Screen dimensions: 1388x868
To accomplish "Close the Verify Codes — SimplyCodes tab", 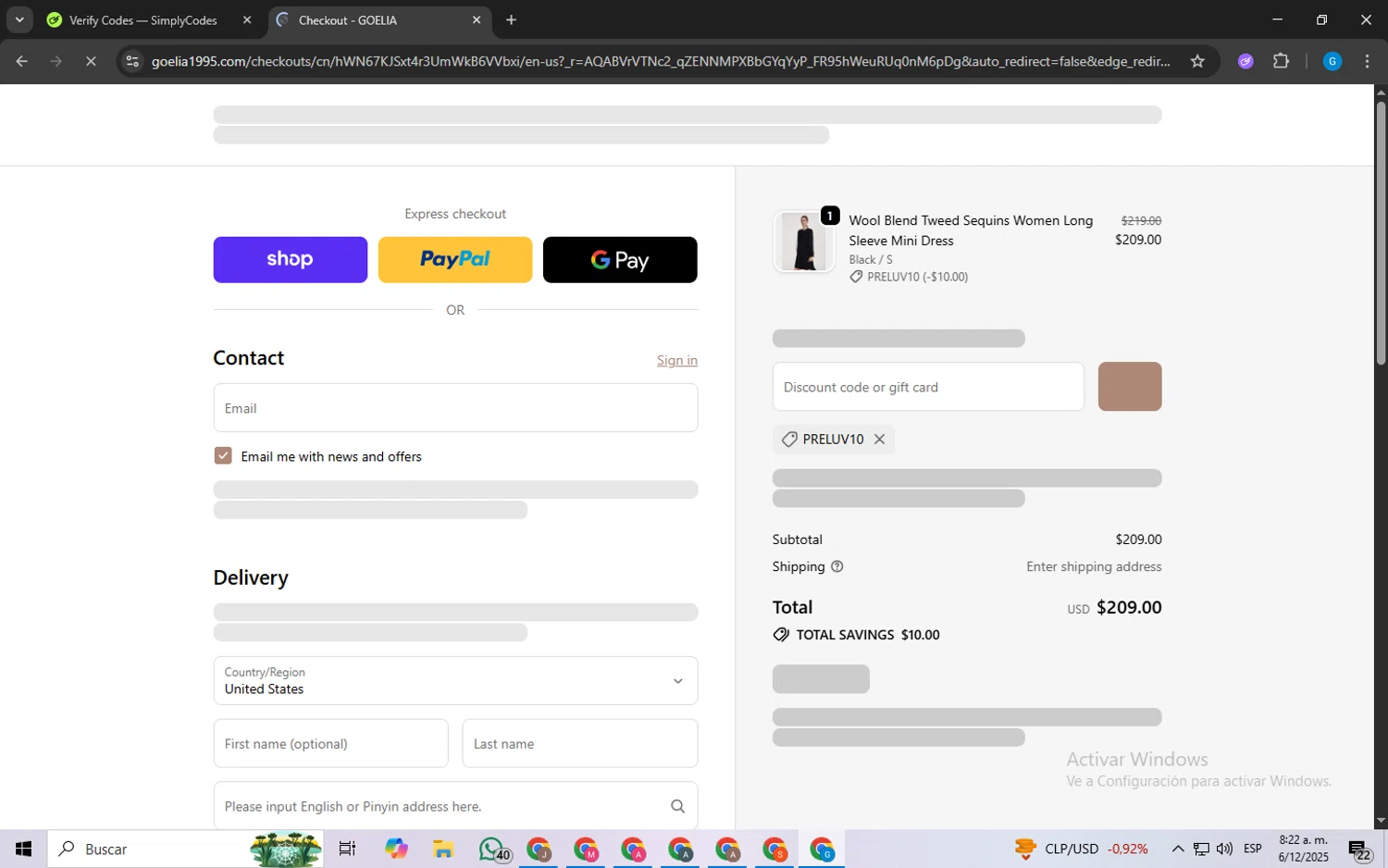I will click(x=247, y=19).
